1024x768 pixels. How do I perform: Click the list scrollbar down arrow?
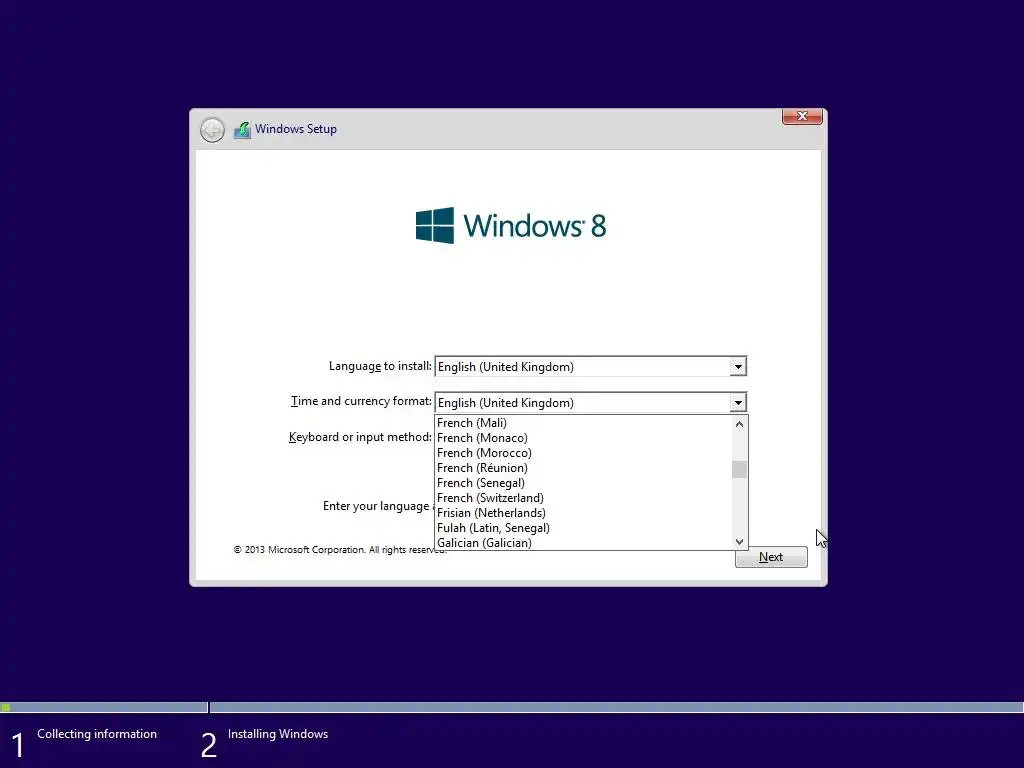(x=739, y=541)
